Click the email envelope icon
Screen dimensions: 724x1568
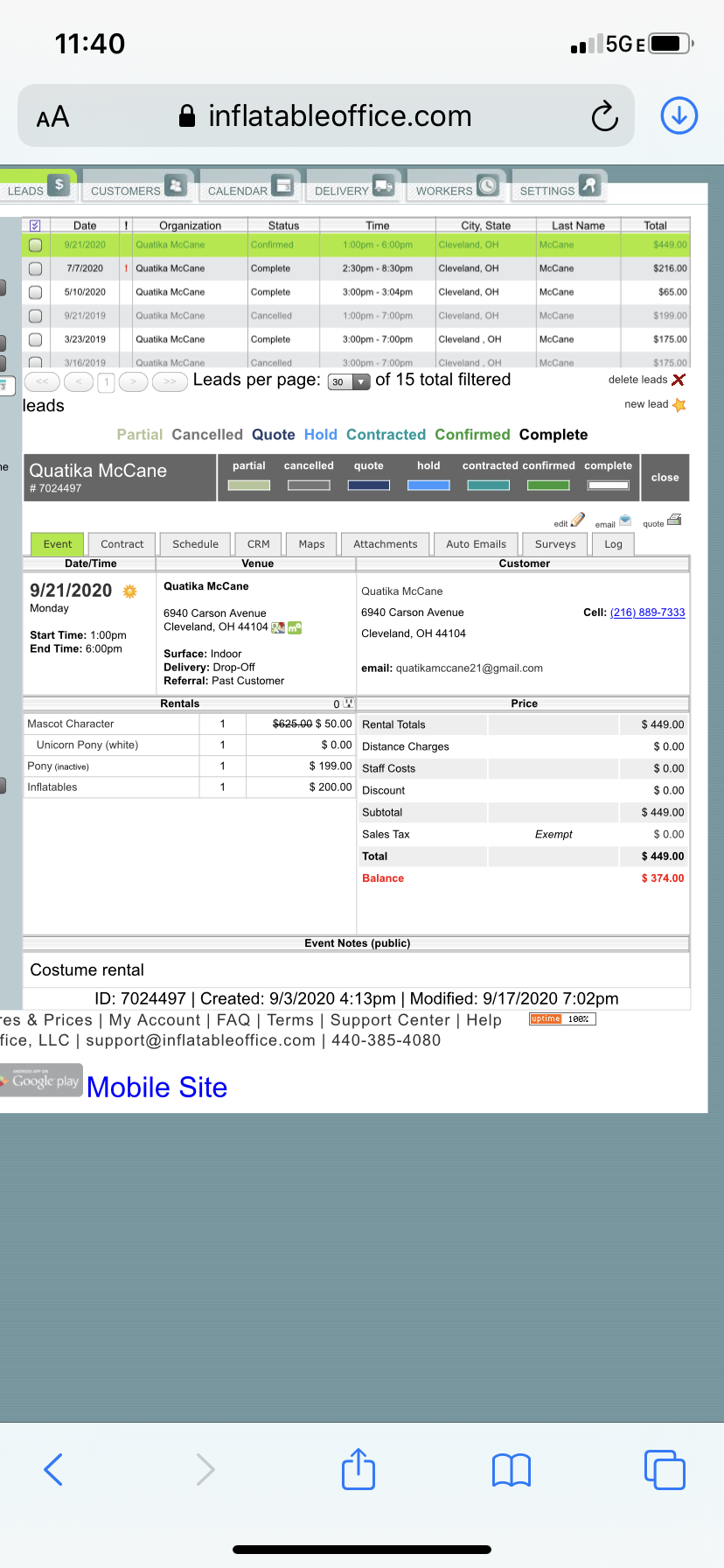[x=625, y=521]
